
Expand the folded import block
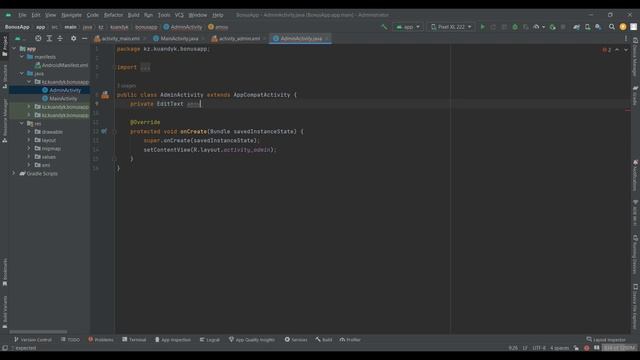pyautogui.click(x=145, y=67)
